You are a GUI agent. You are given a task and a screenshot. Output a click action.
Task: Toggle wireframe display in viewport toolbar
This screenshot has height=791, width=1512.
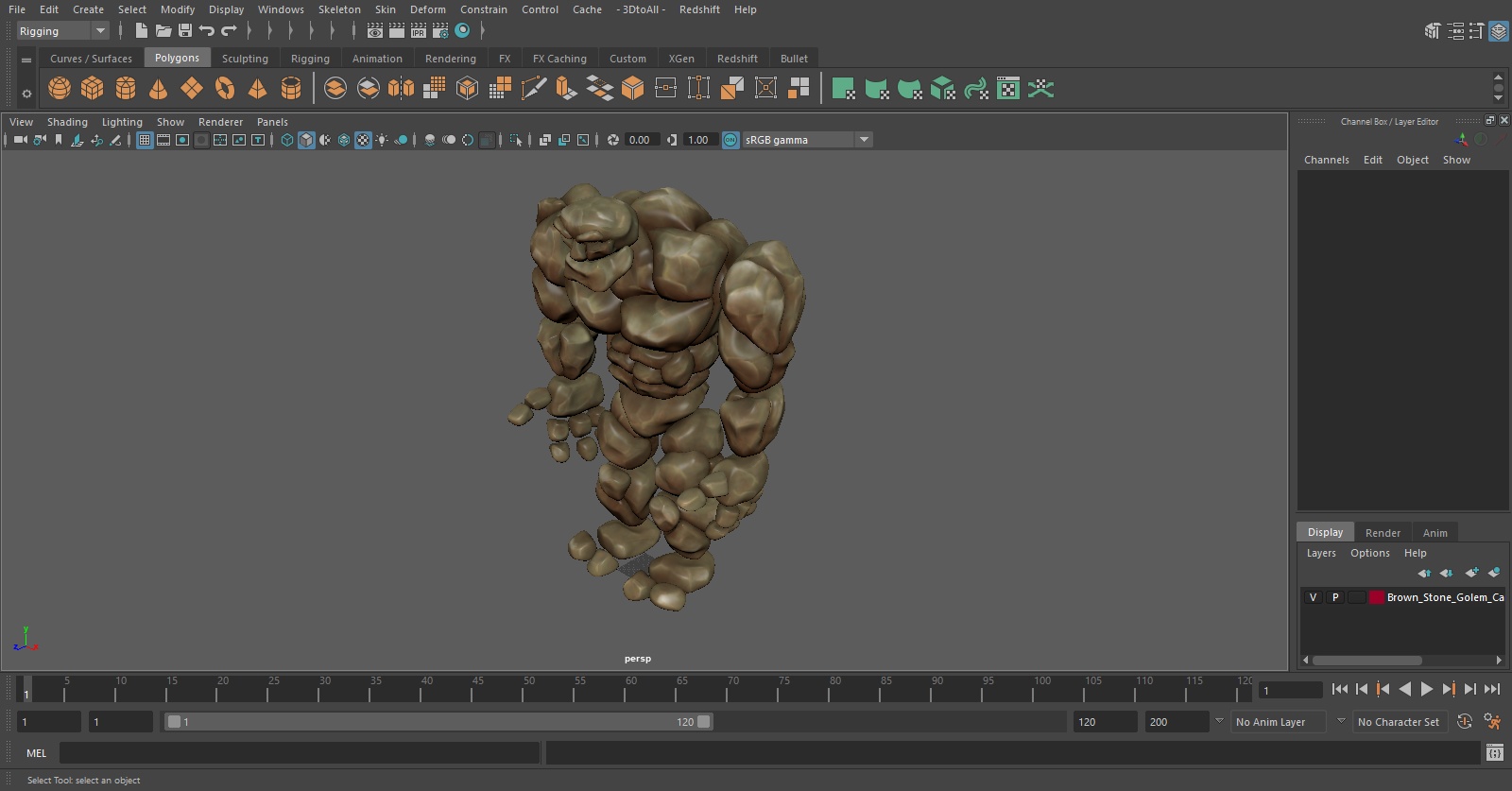tap(287, 140)
